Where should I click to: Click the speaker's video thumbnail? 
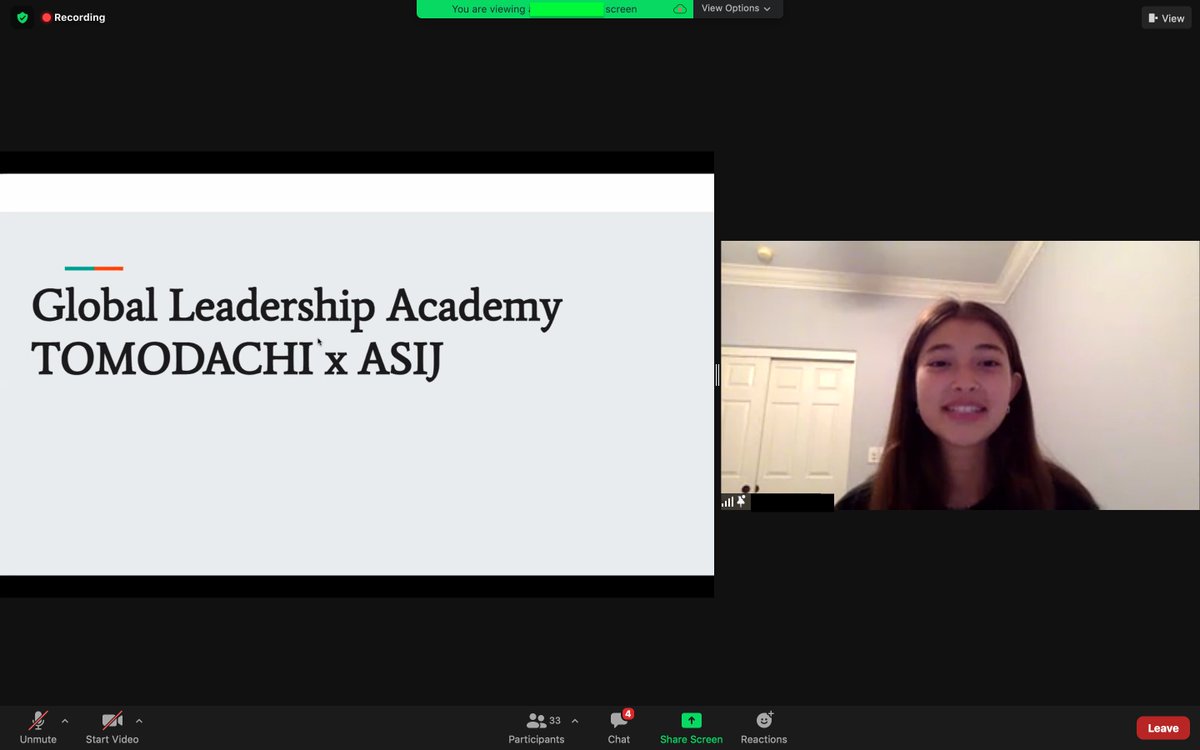pyautogui.click(x=960, y=375)
